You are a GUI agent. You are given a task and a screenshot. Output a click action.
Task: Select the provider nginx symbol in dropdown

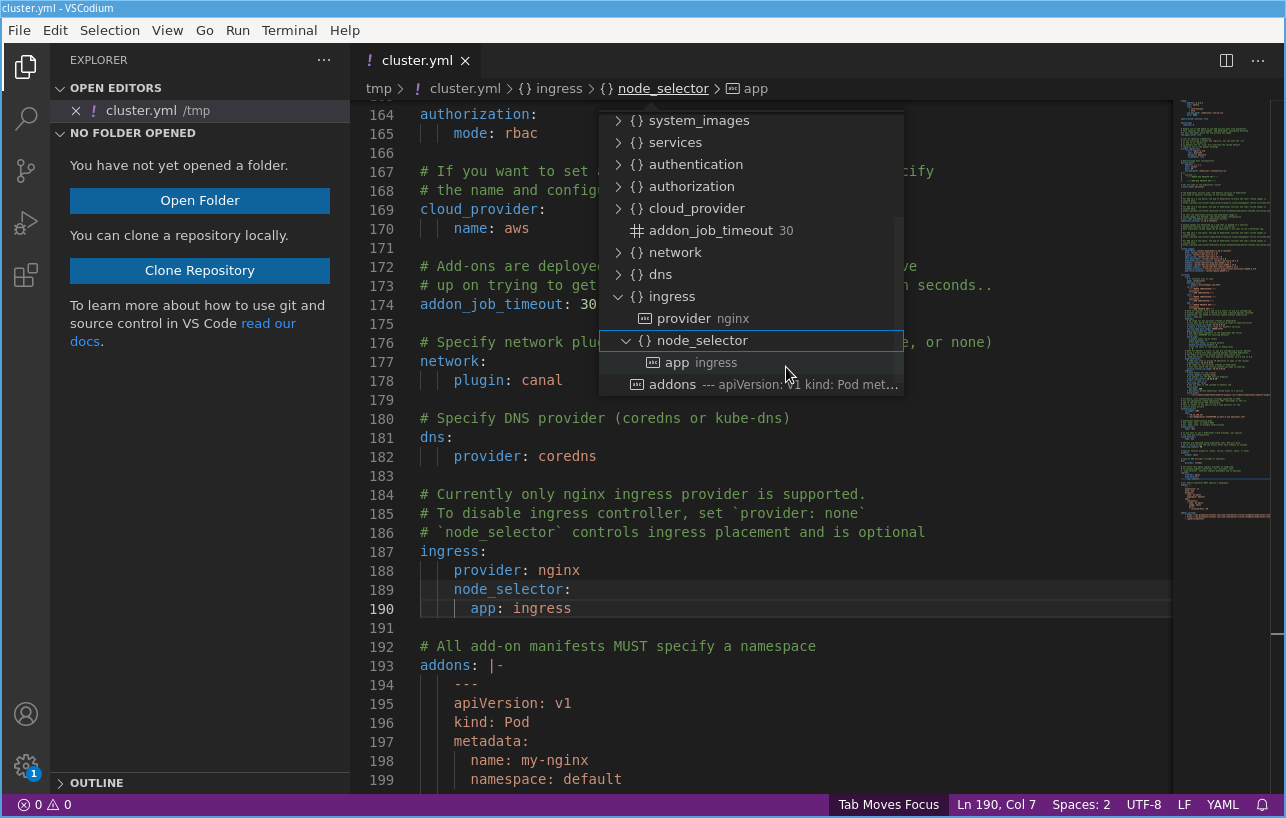[x=751, y=319]
